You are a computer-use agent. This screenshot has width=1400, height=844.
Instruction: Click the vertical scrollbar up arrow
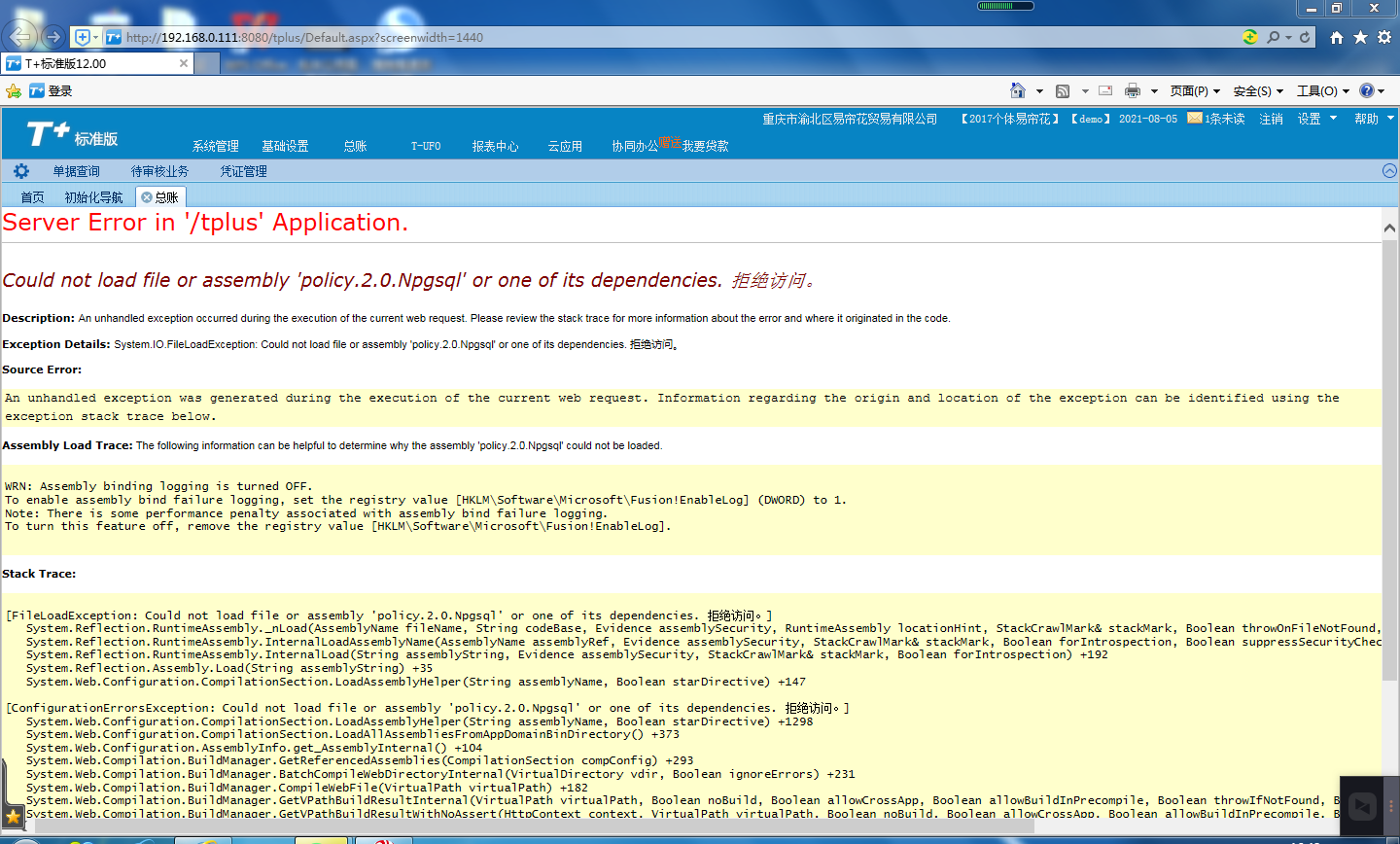point(1389,228)
